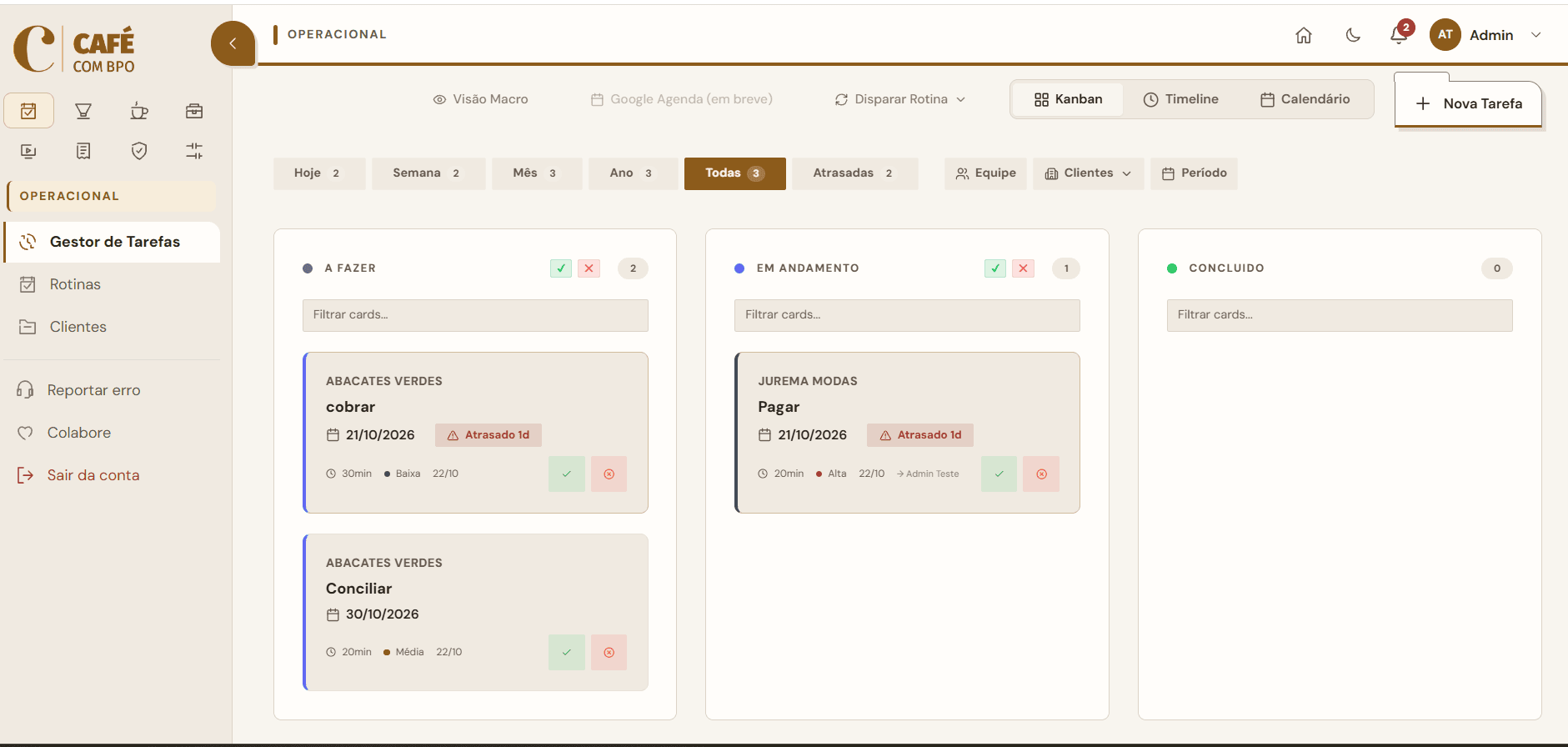
Task: Open the shield check module icon
Action: pos(139,151)
